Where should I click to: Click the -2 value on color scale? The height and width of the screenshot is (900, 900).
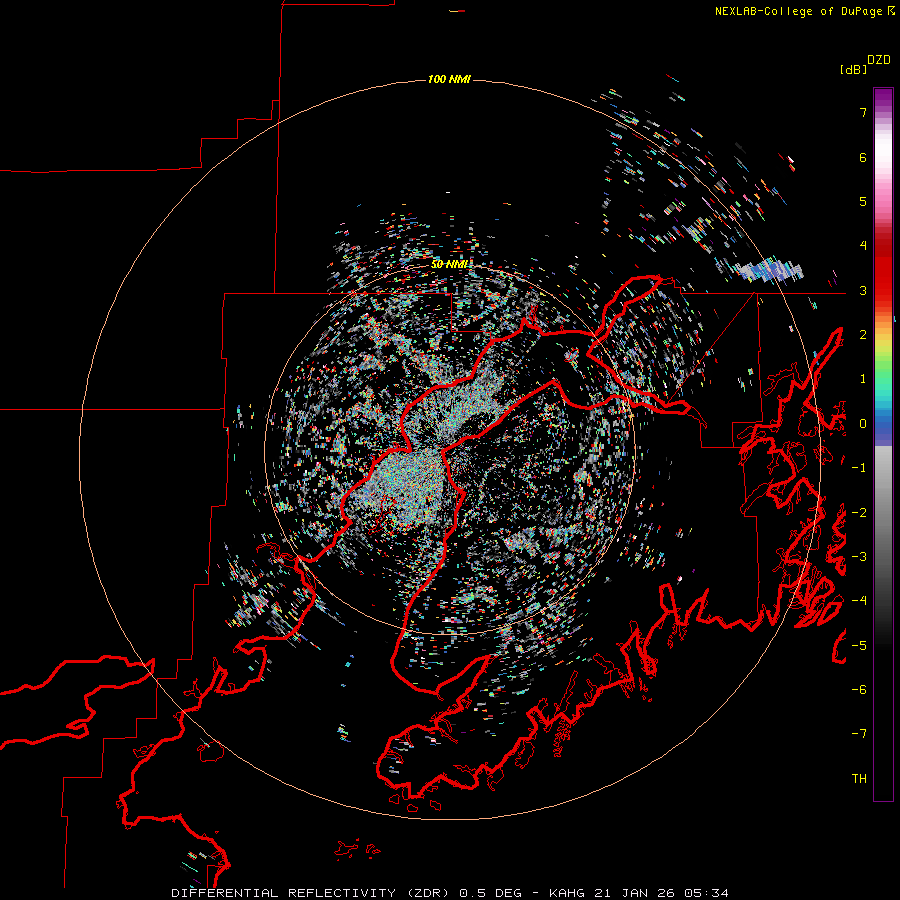[x=859, y=513]
